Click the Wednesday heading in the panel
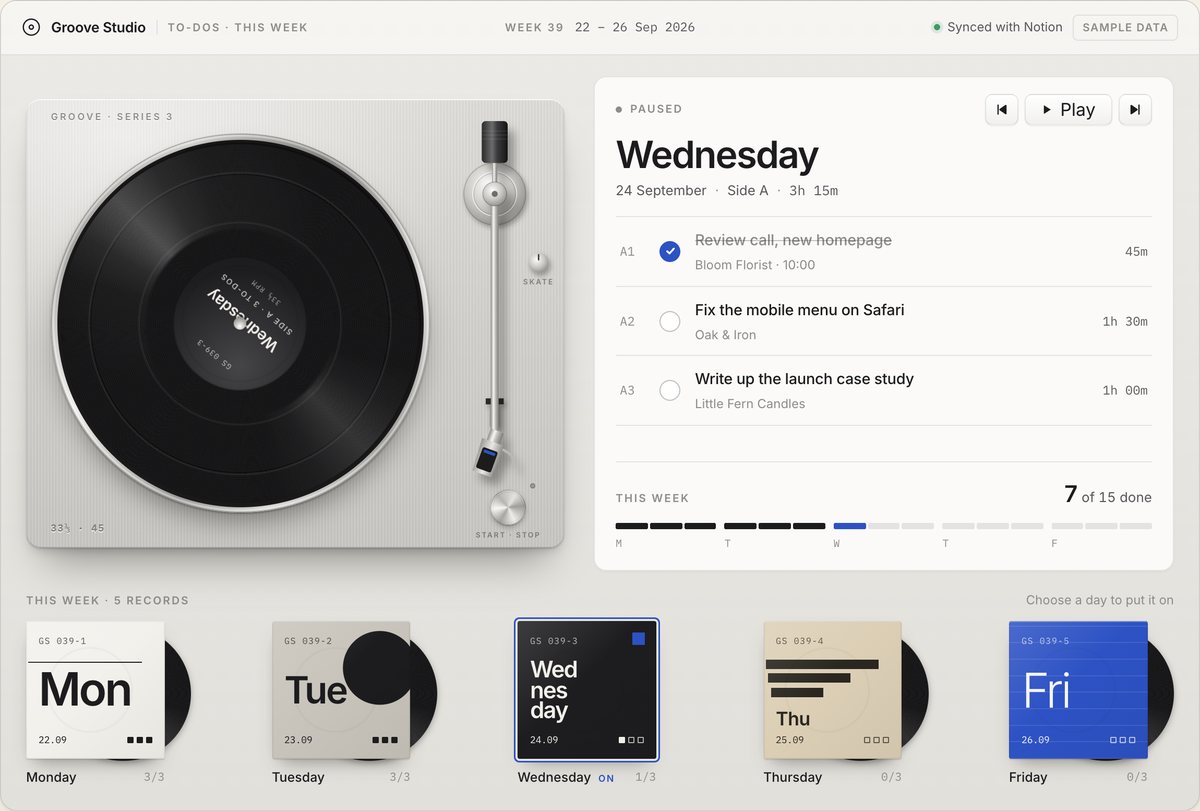This screenshot has height=811, width=1200. coord(717,155)
